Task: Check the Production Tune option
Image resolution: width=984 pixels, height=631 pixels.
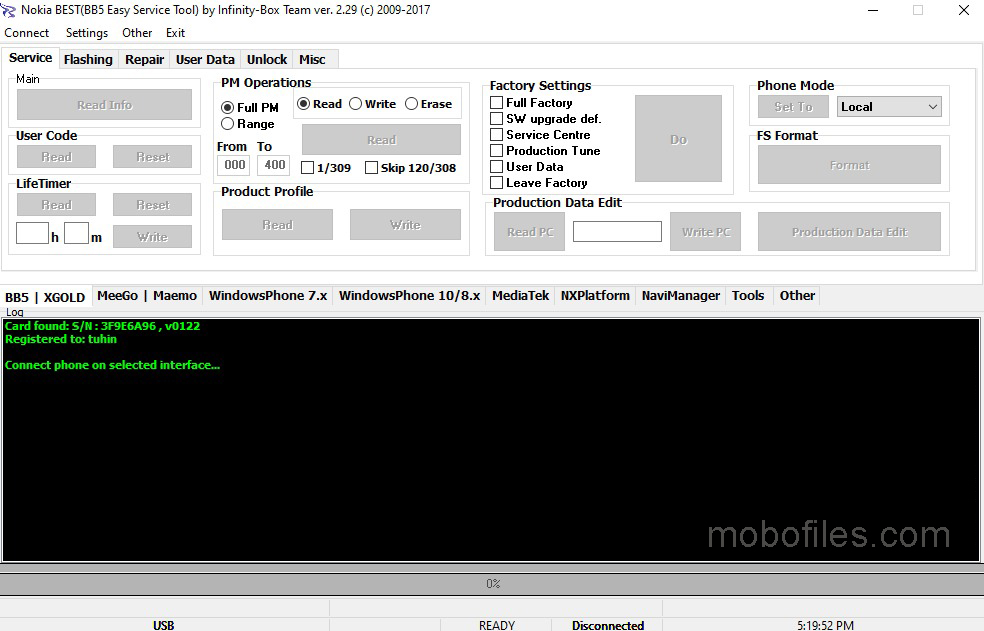Action: click(x=545, y=151)
